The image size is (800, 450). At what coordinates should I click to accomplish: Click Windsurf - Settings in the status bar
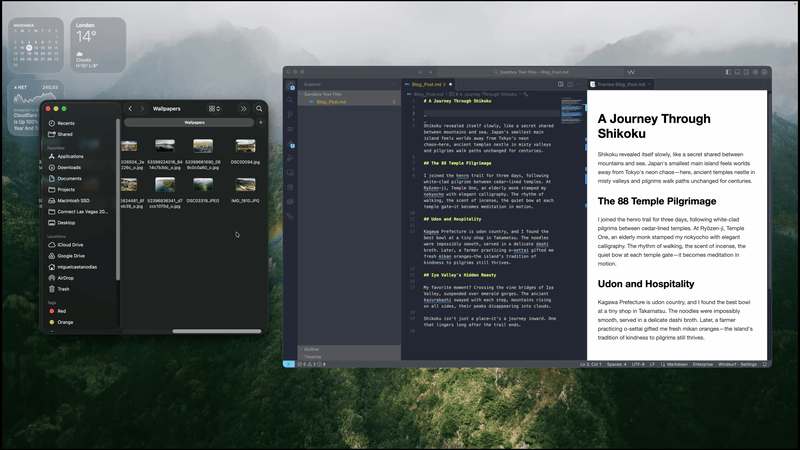[x=737, y=364]
